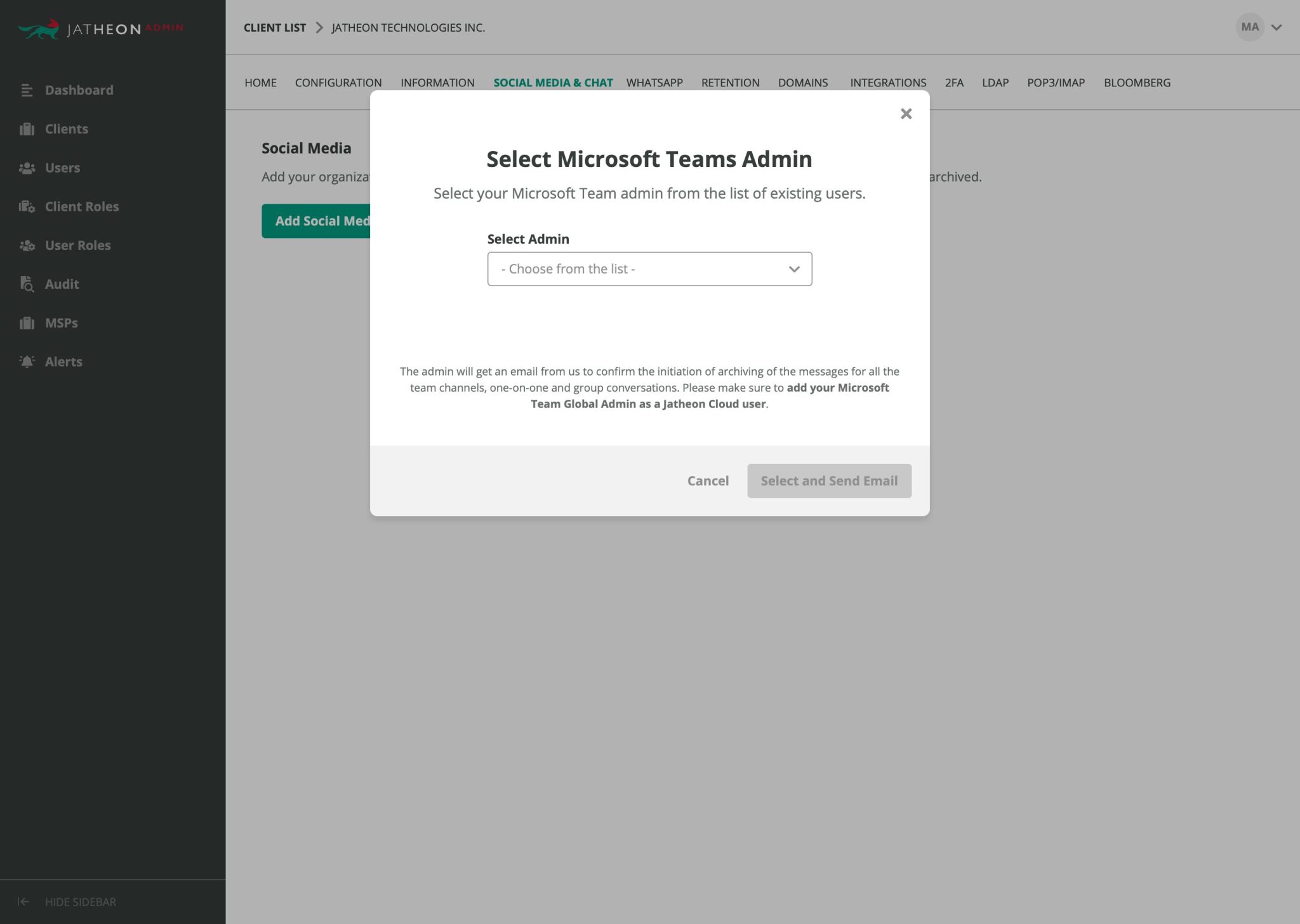Open the Select Admin dropdown list

click(649, 269)
